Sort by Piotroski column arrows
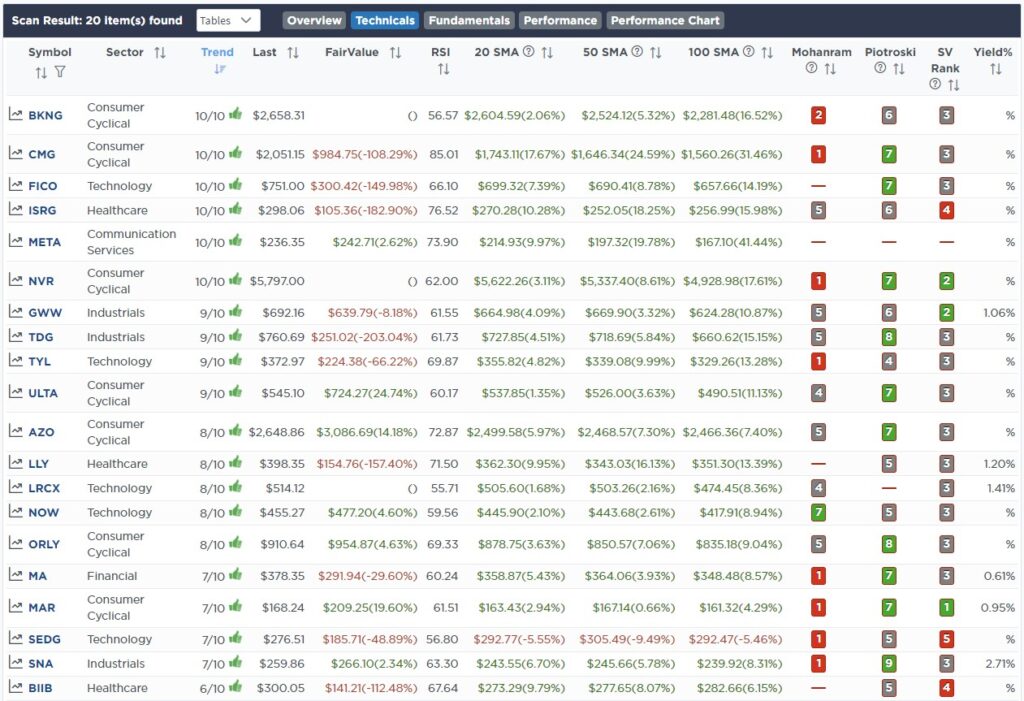The width and height of the screenshot is (1024, 701). pyautogui.click(x=899, y=69)
